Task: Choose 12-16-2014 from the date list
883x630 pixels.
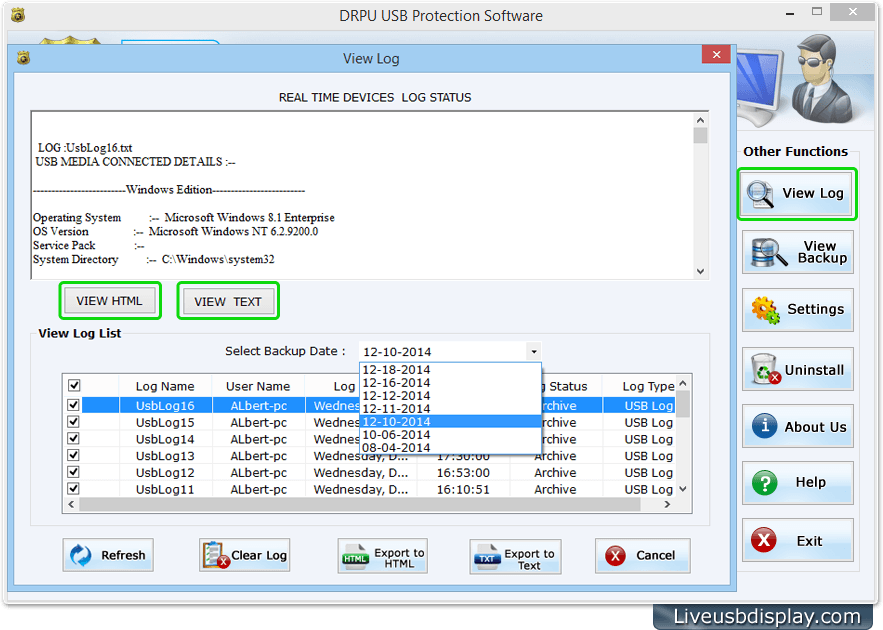Action: pos(450,383)
